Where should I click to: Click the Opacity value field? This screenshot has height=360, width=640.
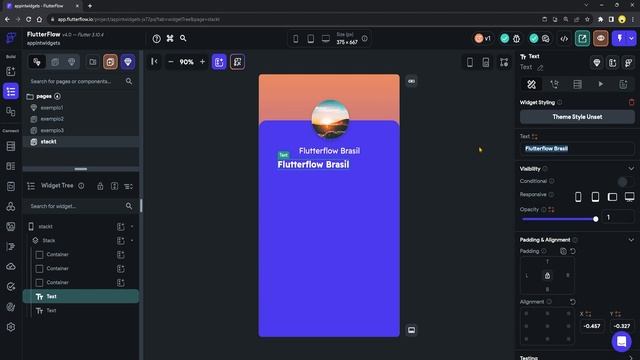tap(618, 217)
